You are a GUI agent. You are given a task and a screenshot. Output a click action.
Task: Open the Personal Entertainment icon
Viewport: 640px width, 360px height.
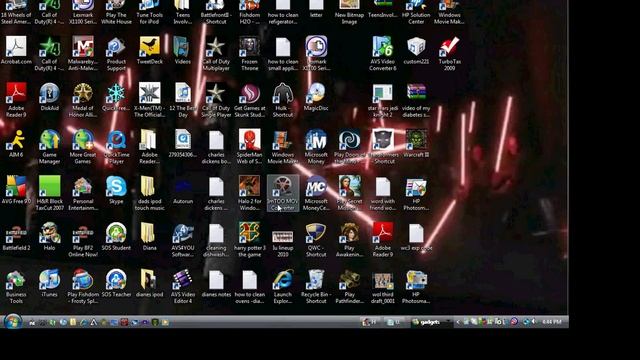83,193
